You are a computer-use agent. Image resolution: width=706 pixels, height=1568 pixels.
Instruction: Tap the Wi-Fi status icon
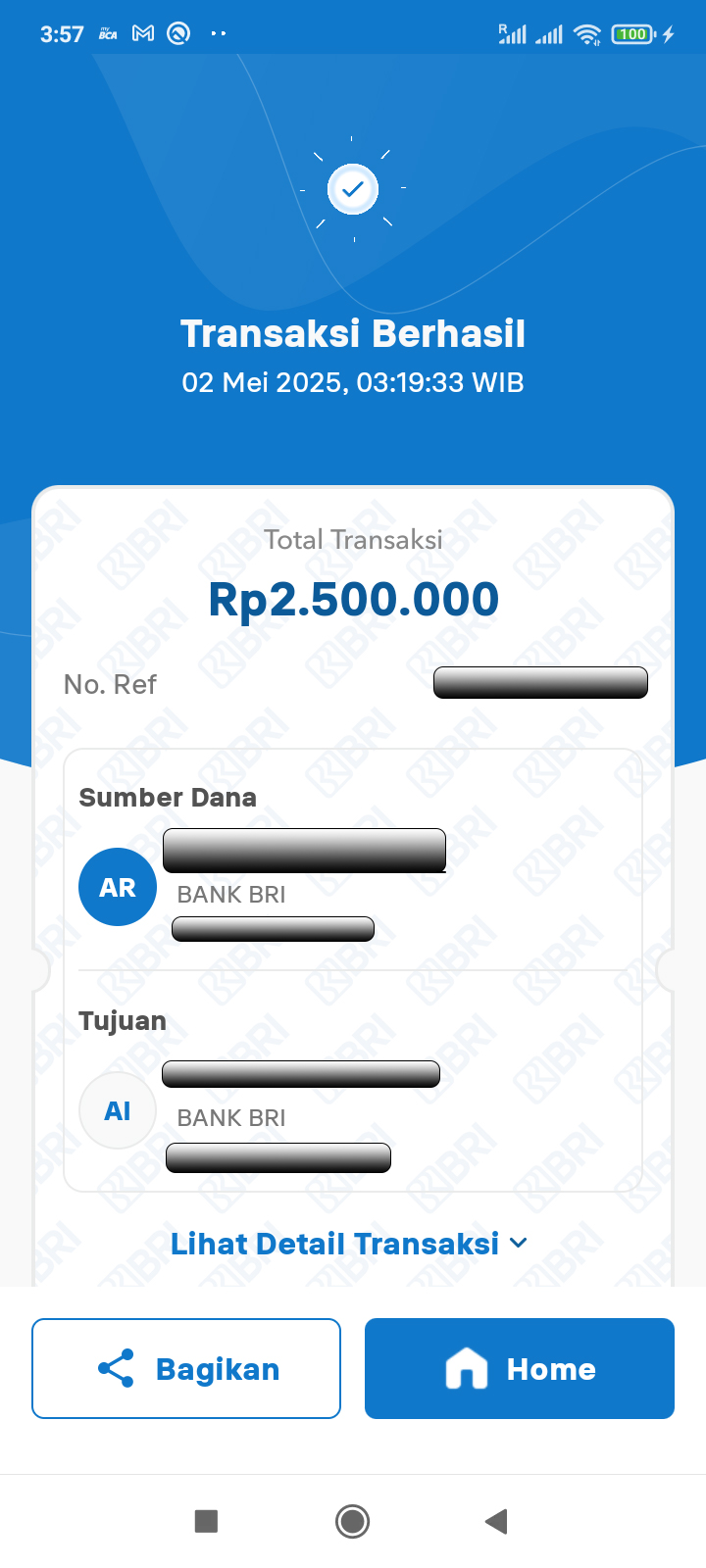587,34
